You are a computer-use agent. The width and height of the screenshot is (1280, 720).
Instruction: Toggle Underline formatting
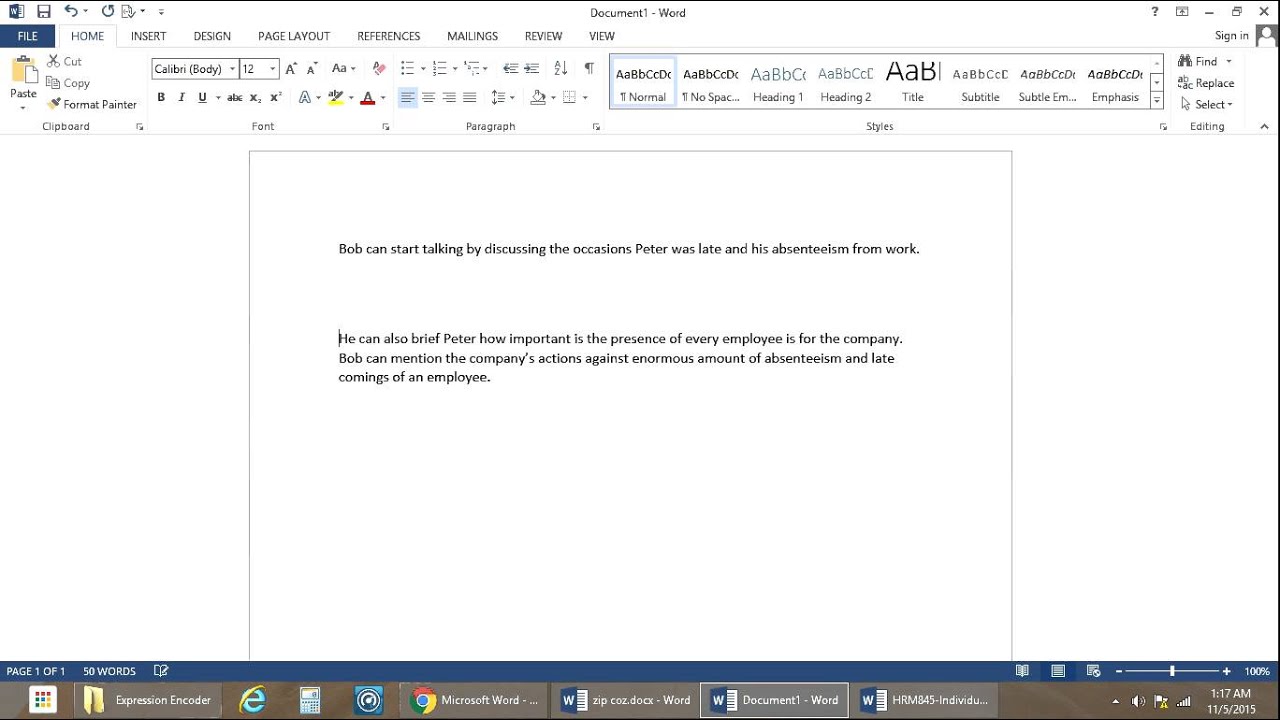click(x=202, y=97)
